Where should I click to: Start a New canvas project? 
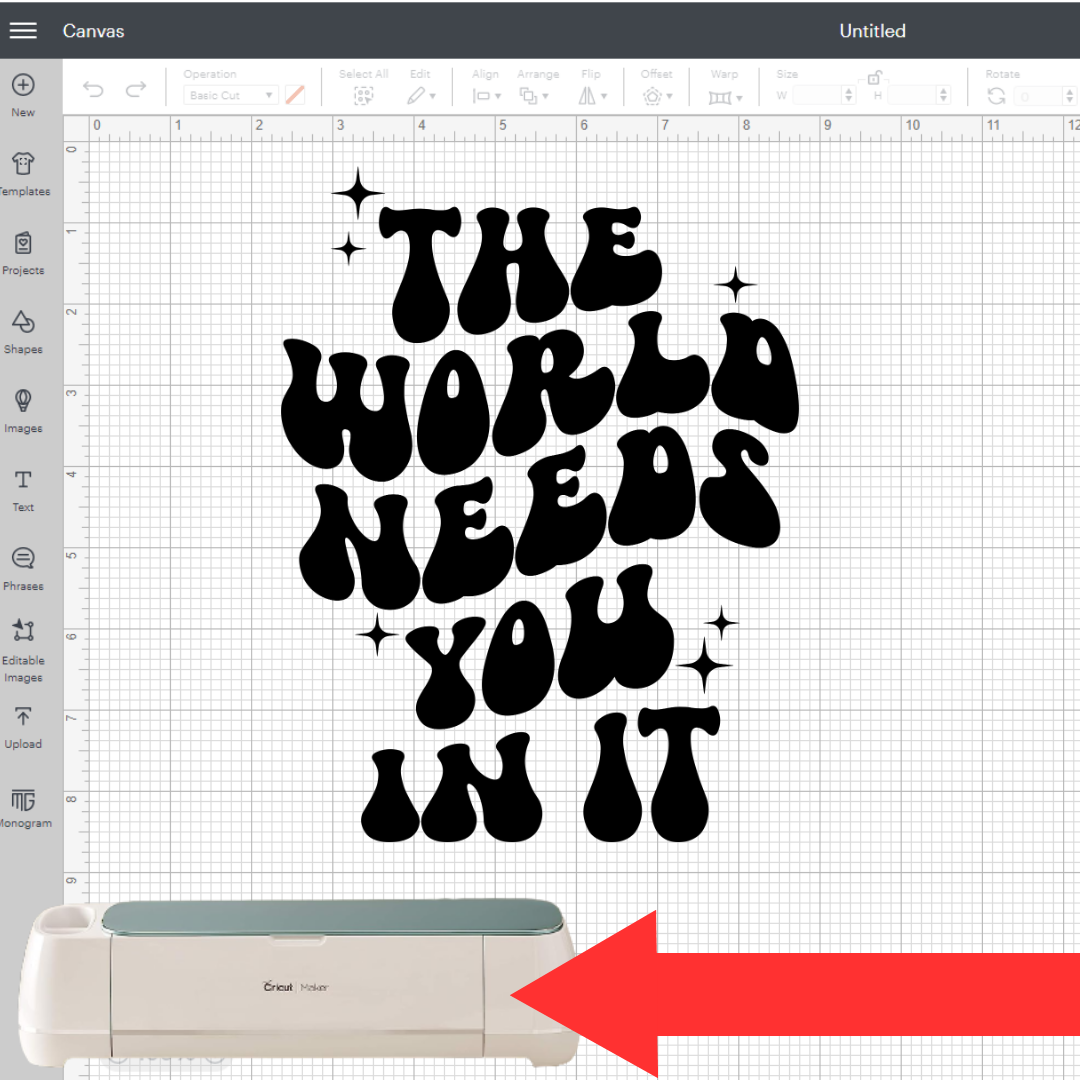pyautogui.click(x=23, y=95)
